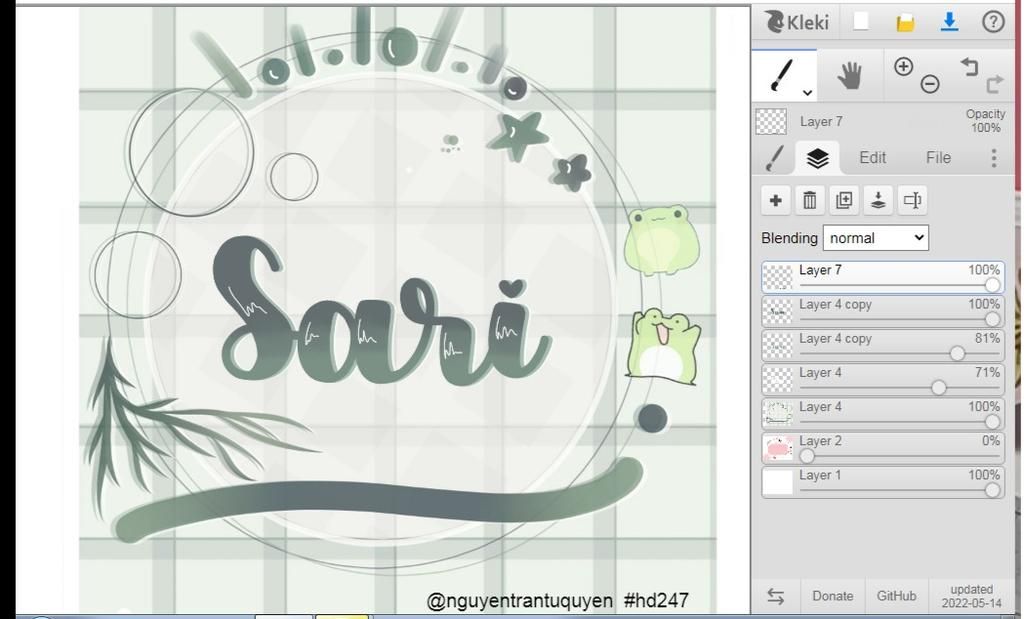Click the Layer 2 pink thumbnail

pos(778,449)
